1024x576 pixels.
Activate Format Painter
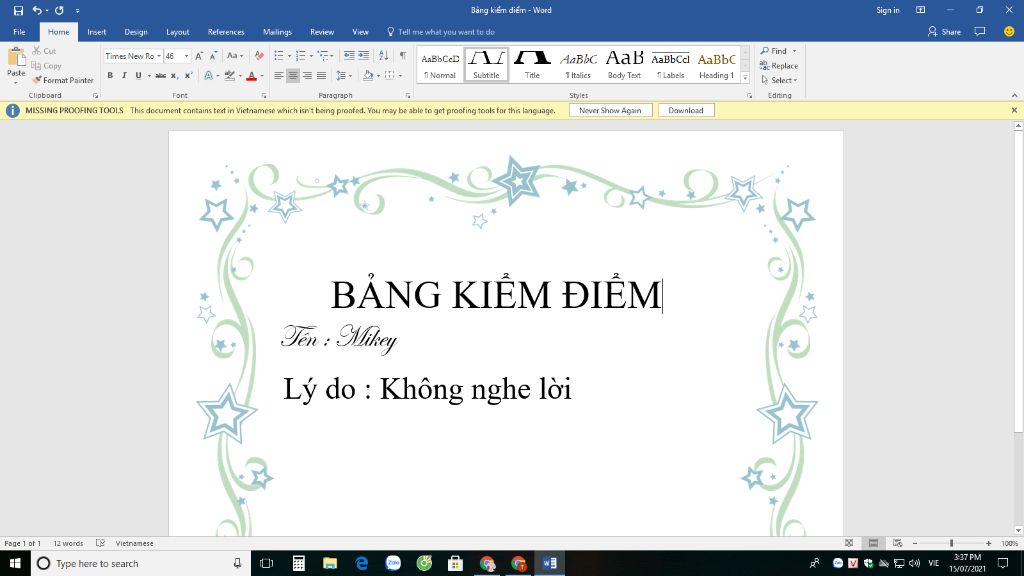[63, 80]
